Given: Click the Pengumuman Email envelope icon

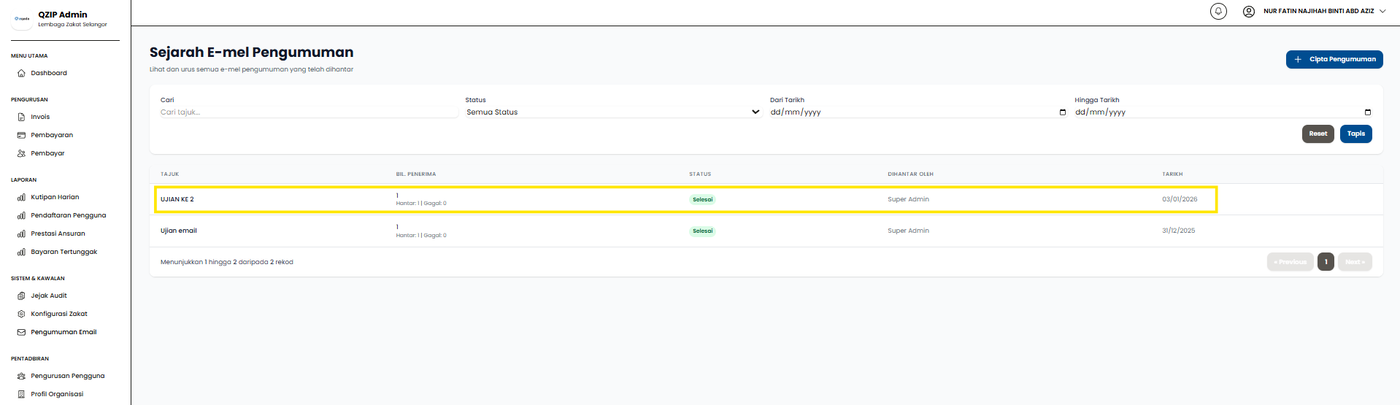Looking at the screenshot, I should pyautogui.click(x=21, y=332).
